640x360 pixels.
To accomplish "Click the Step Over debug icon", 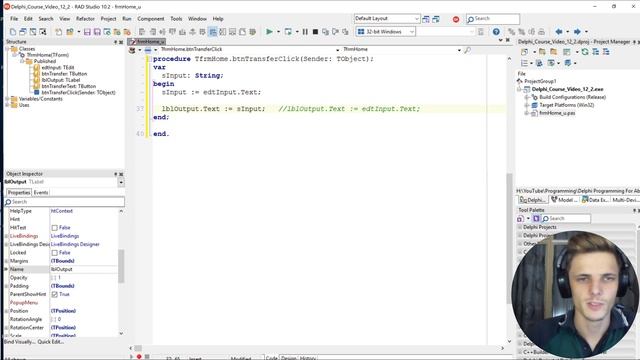I will (336, 31).
